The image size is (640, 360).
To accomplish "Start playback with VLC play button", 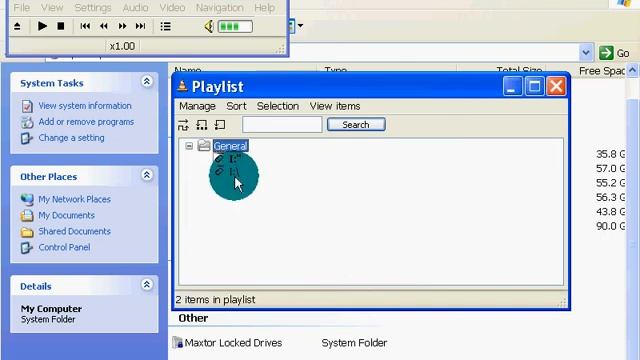I will [42, 26].
